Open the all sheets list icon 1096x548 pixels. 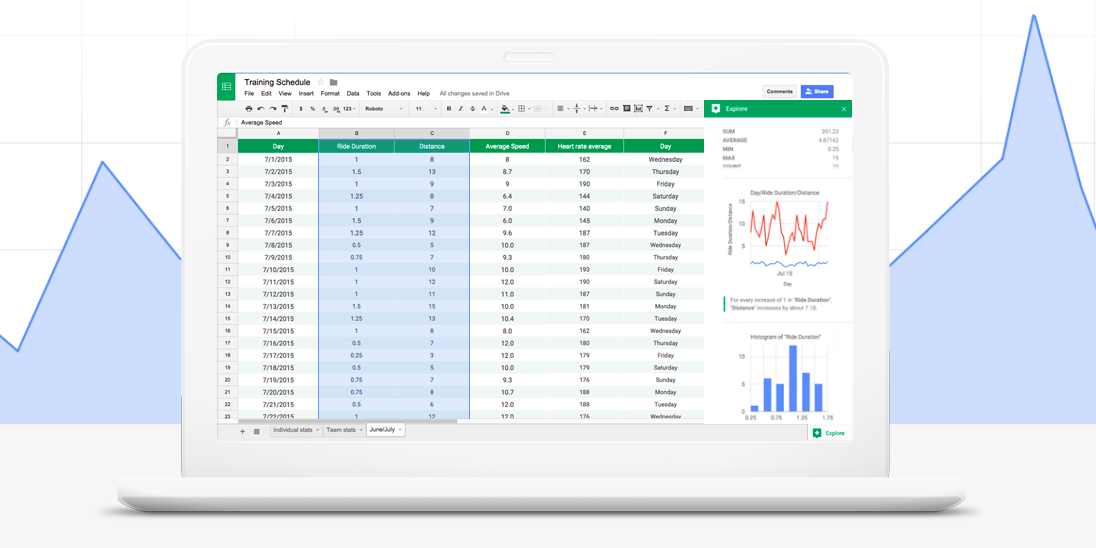pos(257,431)
